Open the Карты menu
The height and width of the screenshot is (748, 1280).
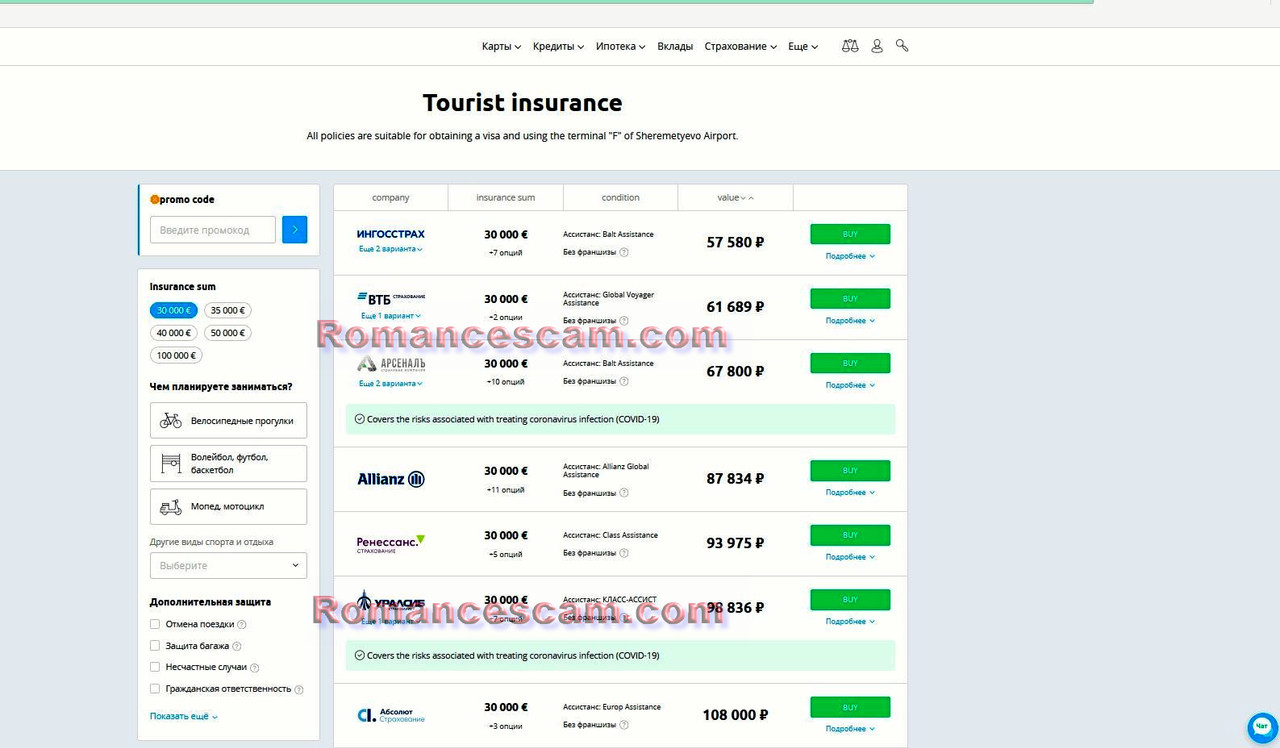pyautogui.click(x=501, y=47)
